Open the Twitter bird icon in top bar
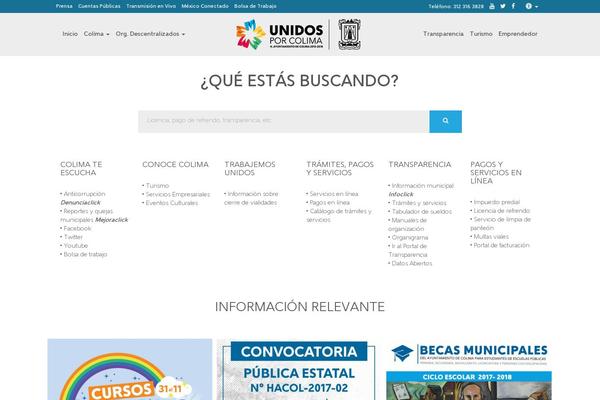Image resolution: width=600 pixels, height=400 pixels. pyautogui.click(x=503, y=6)
